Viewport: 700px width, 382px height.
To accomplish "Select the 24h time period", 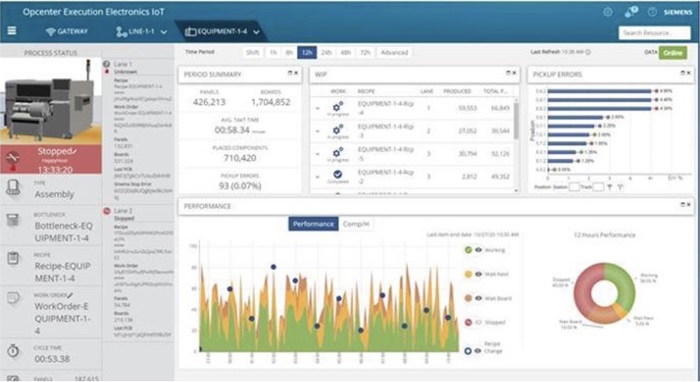I will (x=326, y=52).
